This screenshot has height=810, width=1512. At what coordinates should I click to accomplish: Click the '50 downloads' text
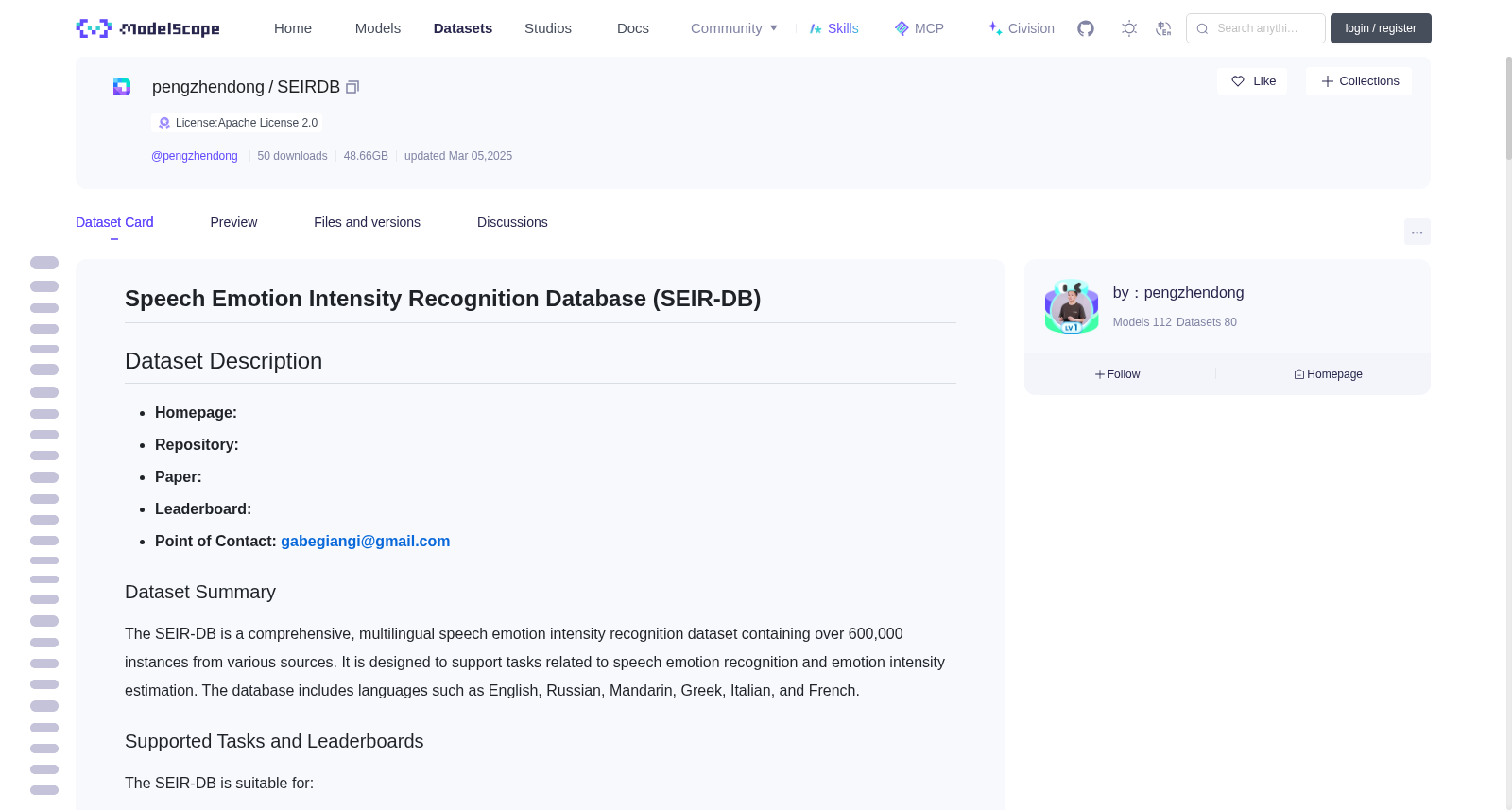coord(292,156)
